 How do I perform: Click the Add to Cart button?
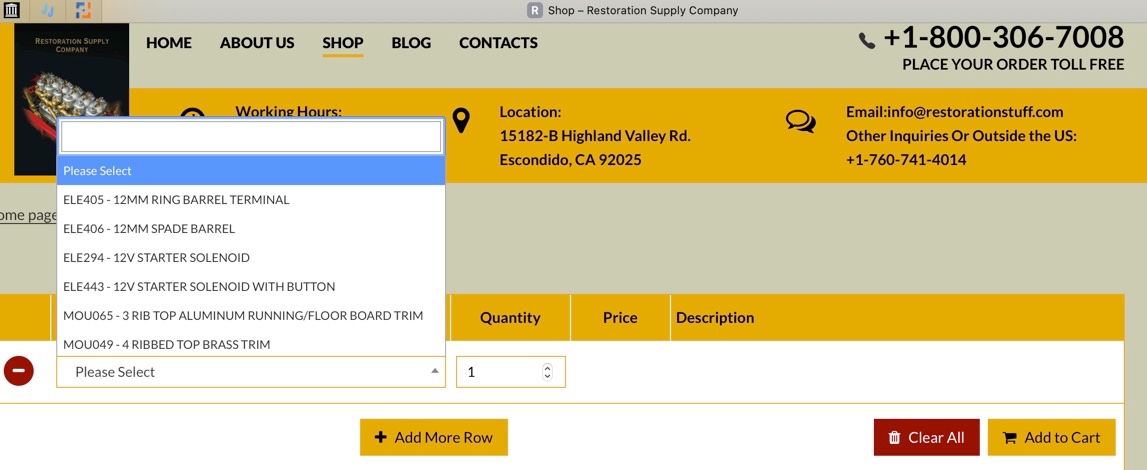(x=1051, y=437)
